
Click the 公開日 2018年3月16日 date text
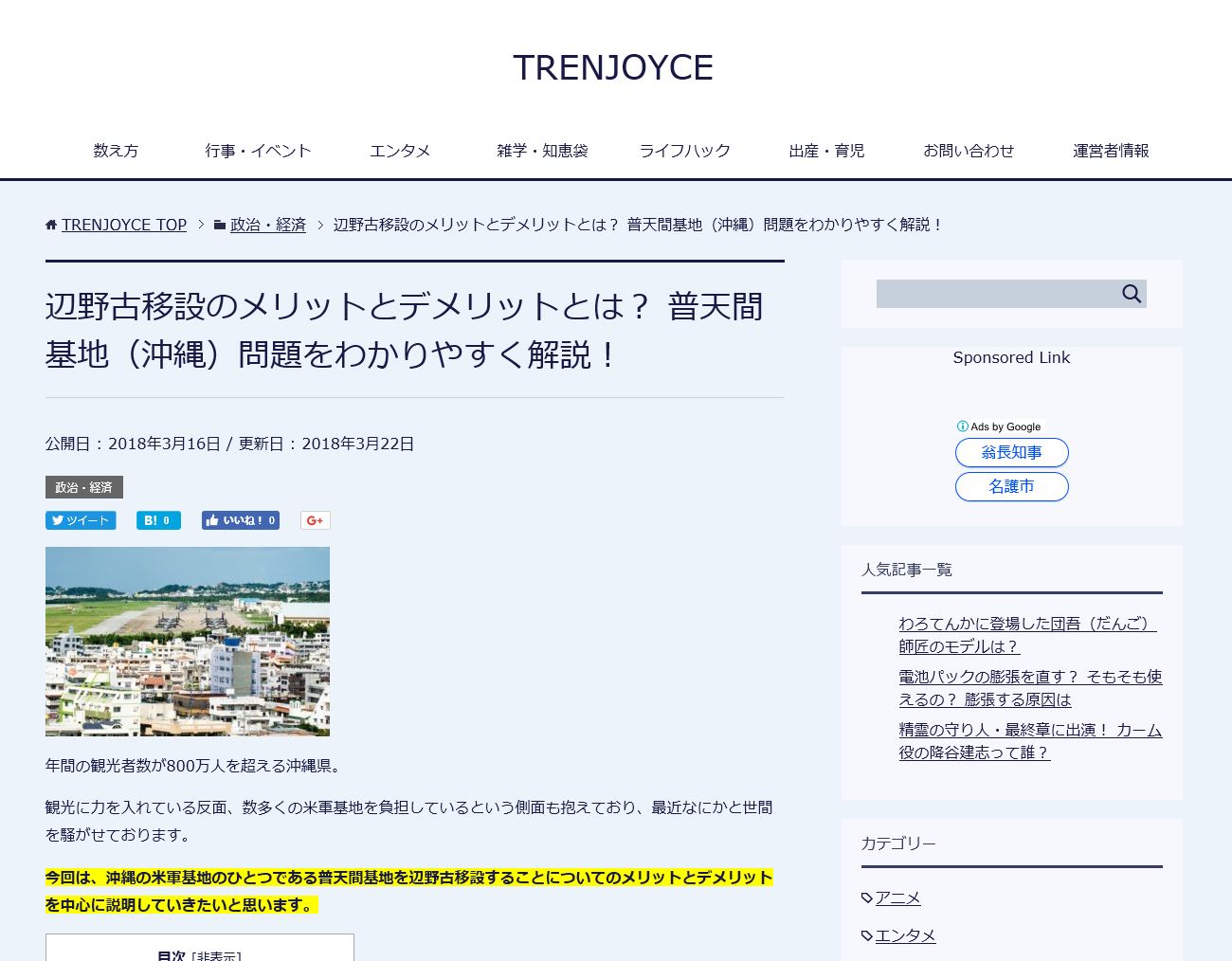pyautogui.click(x=133, y=444)
